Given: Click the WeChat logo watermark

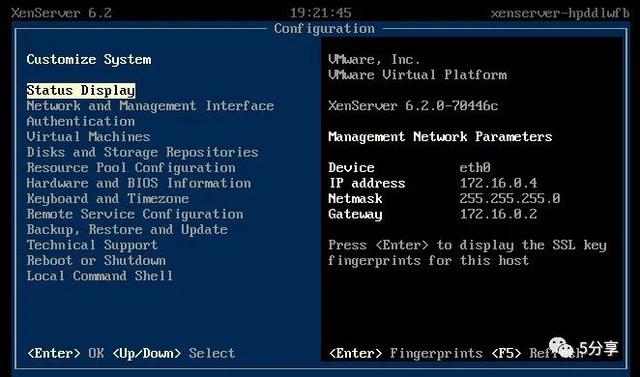Looking at the screenshot, I should tap(562, 348).
